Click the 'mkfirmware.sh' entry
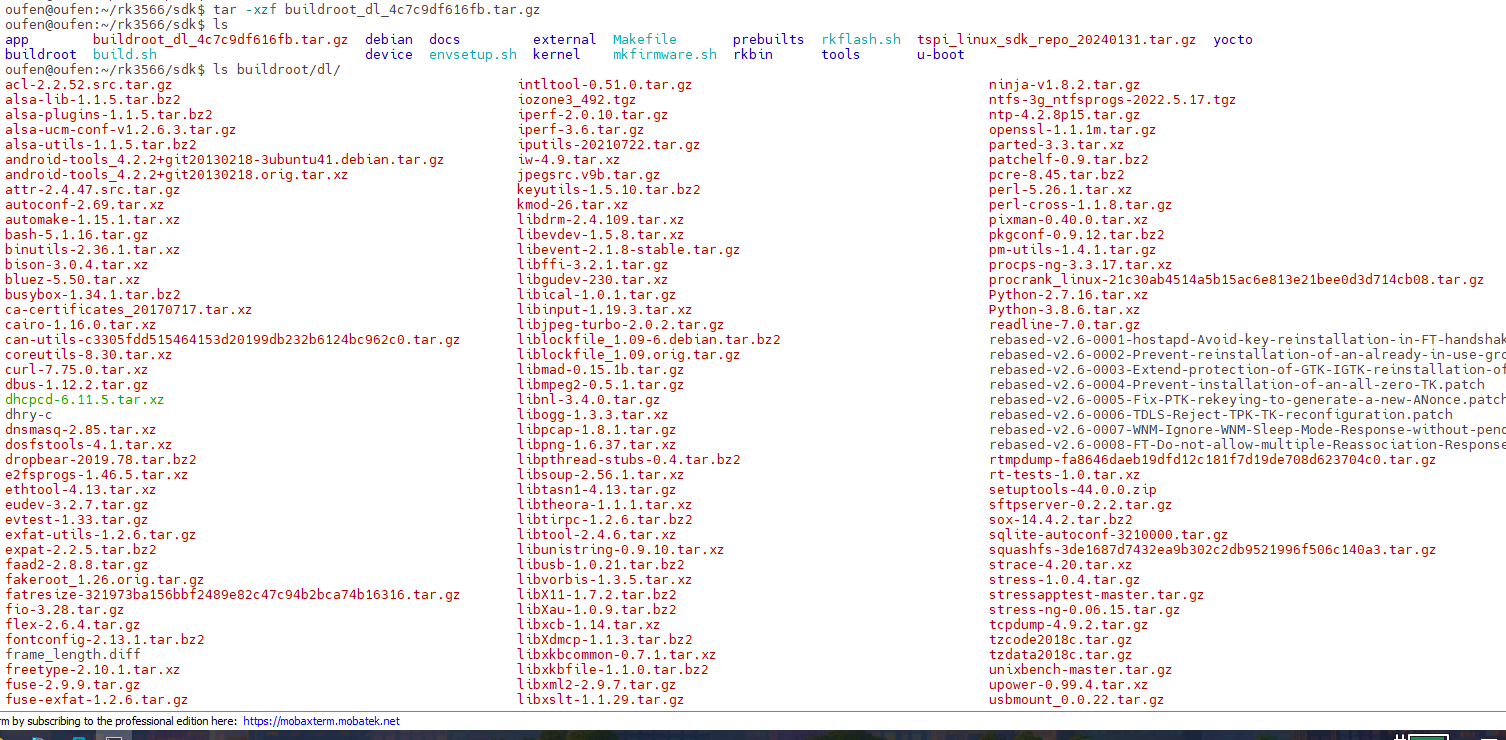 point(665,55)
